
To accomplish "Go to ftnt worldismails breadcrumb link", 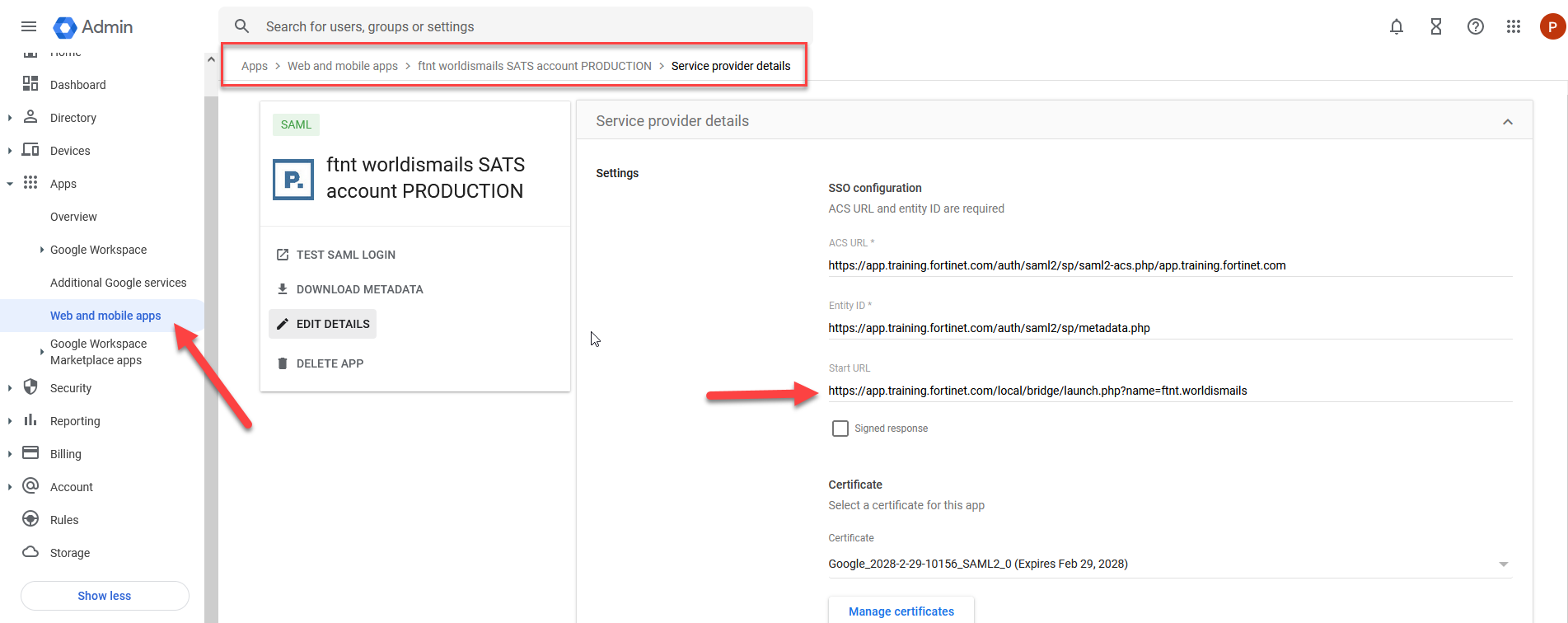I will coord(535,66).
